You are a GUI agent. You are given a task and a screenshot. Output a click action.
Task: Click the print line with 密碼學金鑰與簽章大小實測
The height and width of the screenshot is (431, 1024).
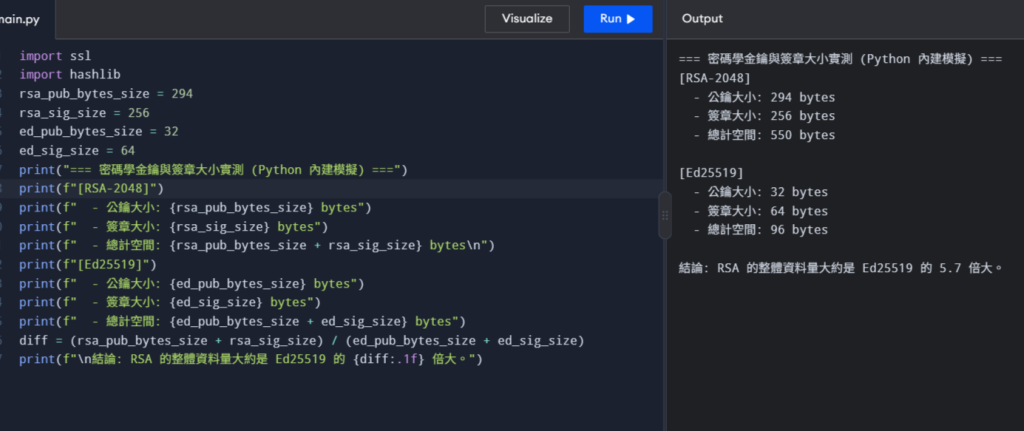pos(213,170)
